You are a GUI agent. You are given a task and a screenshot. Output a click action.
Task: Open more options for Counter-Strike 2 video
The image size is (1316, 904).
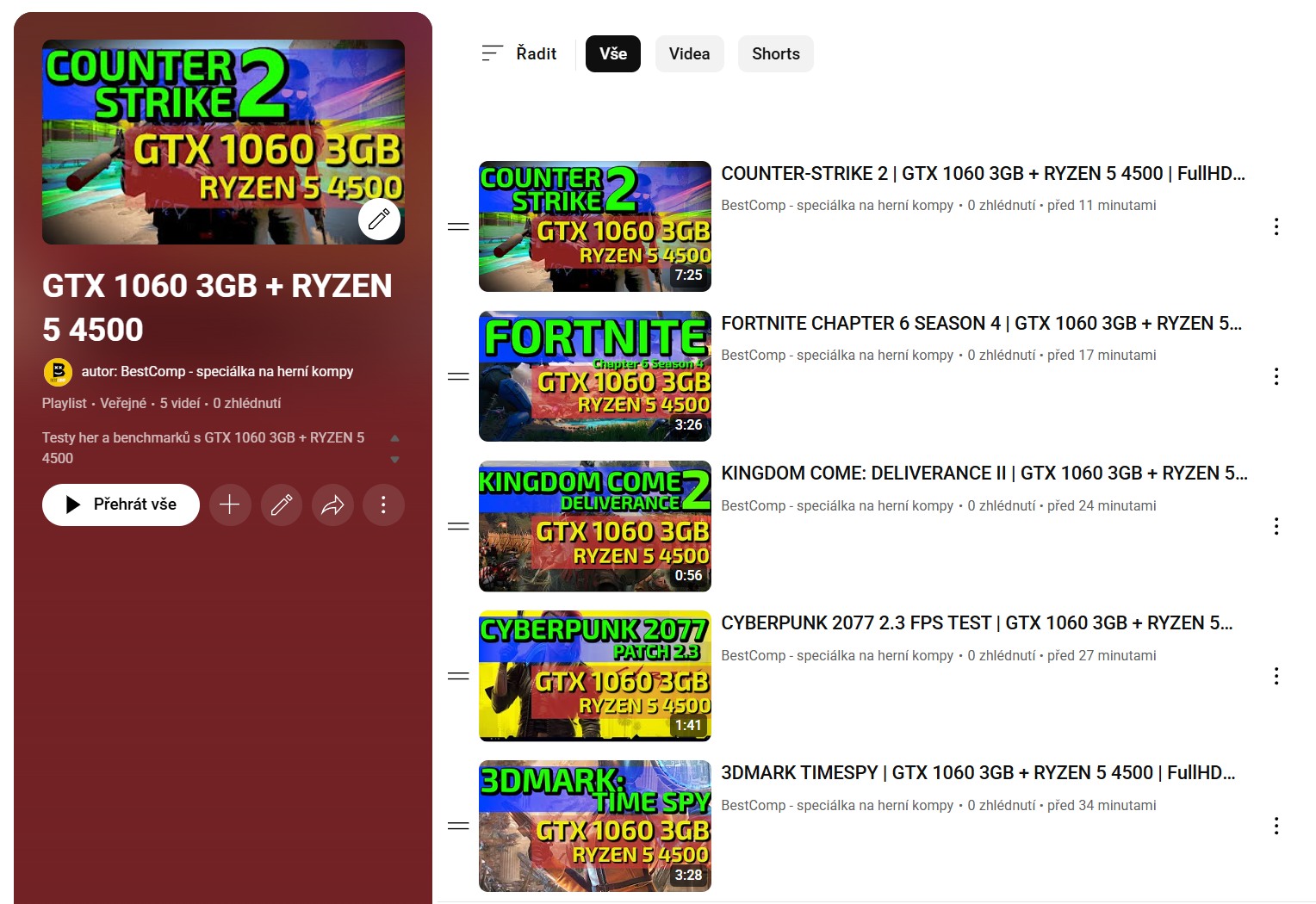tap(1276, 226)
